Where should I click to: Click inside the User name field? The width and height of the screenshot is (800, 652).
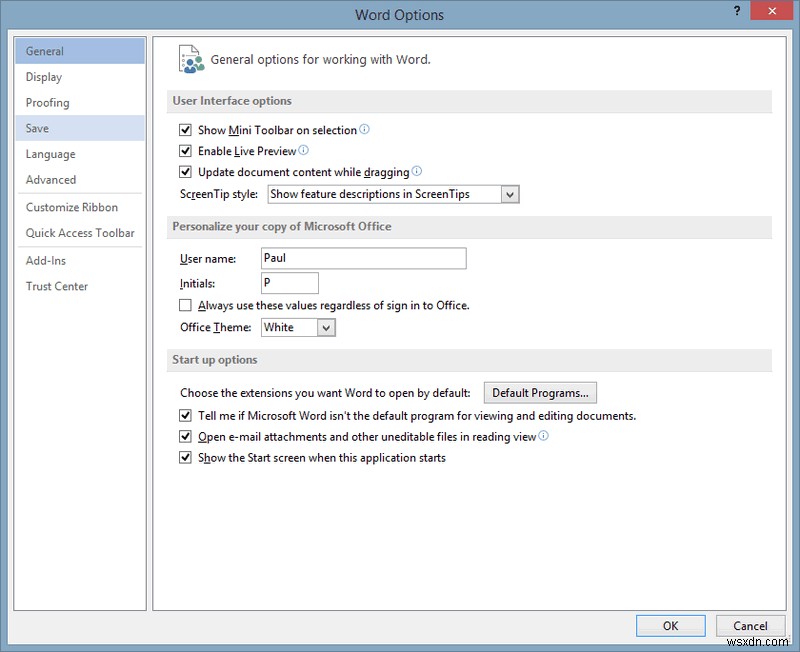pos(364,258)
